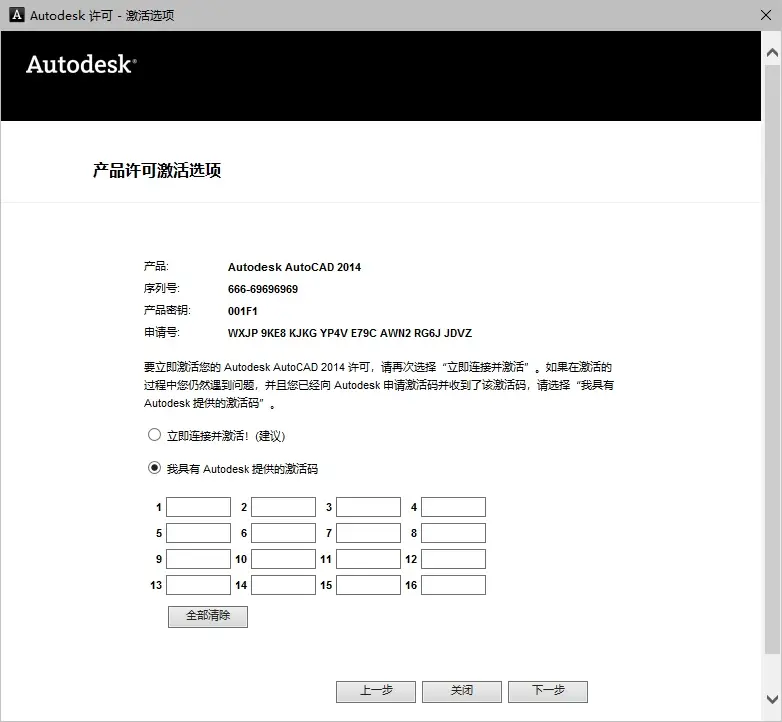Click the Autodesk logo in the banner
782x722 pixels.
pyautogui.click(x=81, y=64)
